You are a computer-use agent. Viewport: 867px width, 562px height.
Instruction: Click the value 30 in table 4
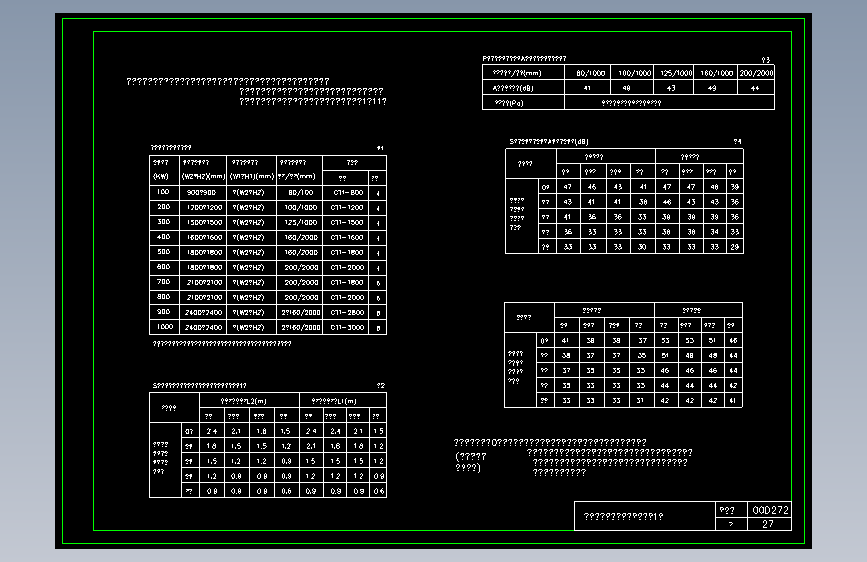[642, 247]
